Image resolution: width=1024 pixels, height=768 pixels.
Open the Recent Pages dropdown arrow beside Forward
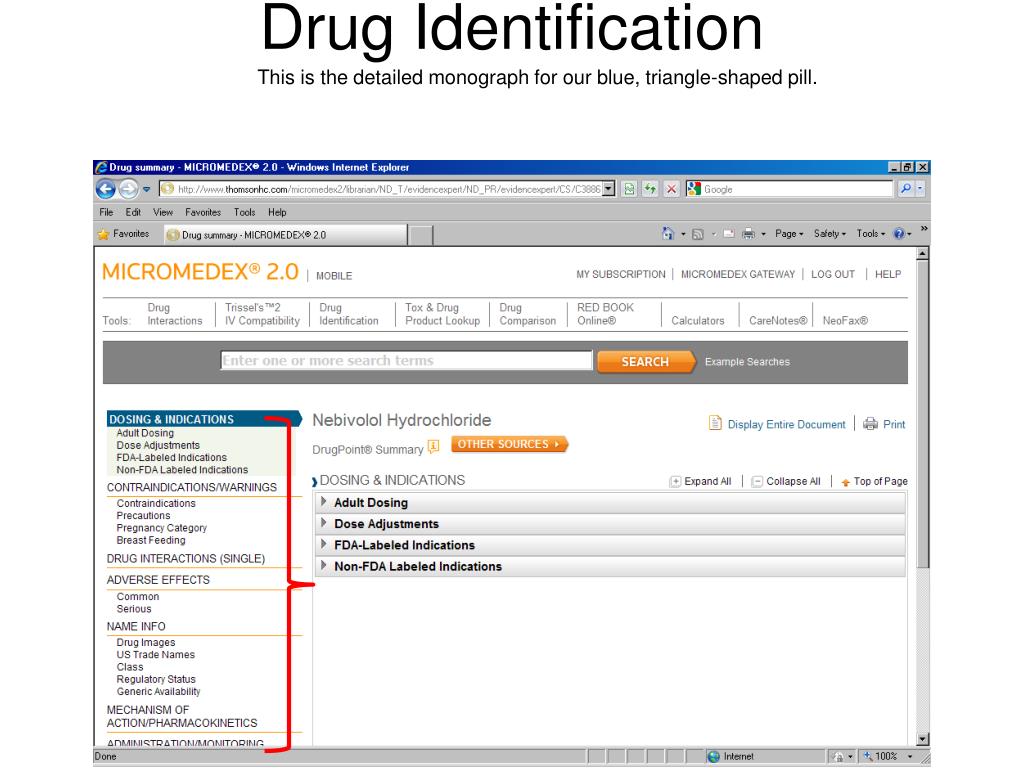[x=146, y=189]
